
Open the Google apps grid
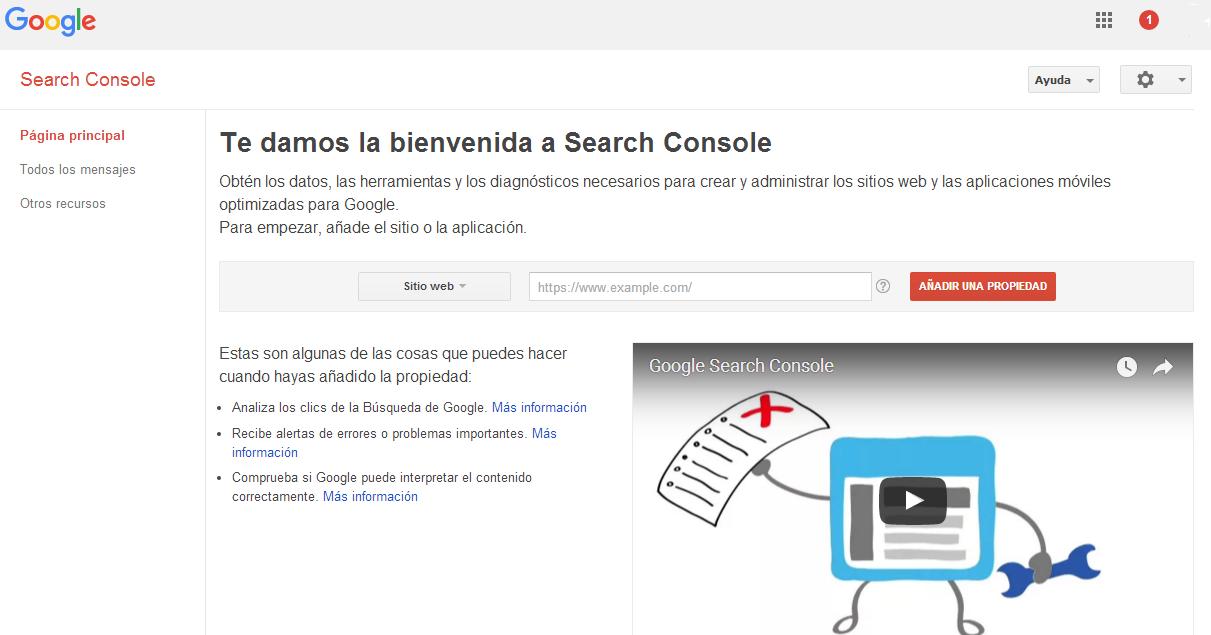pyautogui.click(x=1104, y=20)
